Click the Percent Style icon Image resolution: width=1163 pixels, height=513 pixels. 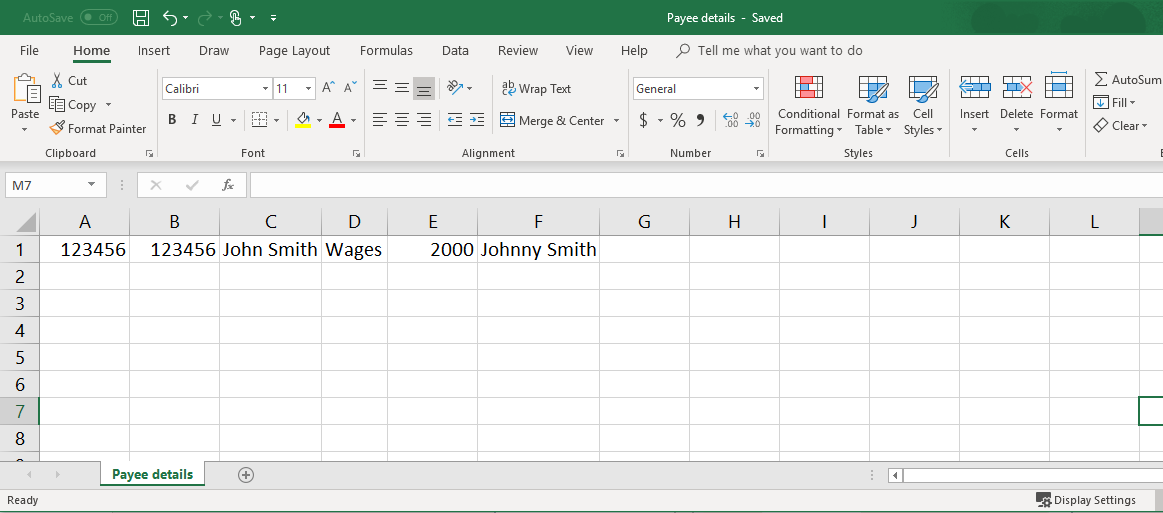[x=678, y=120]
